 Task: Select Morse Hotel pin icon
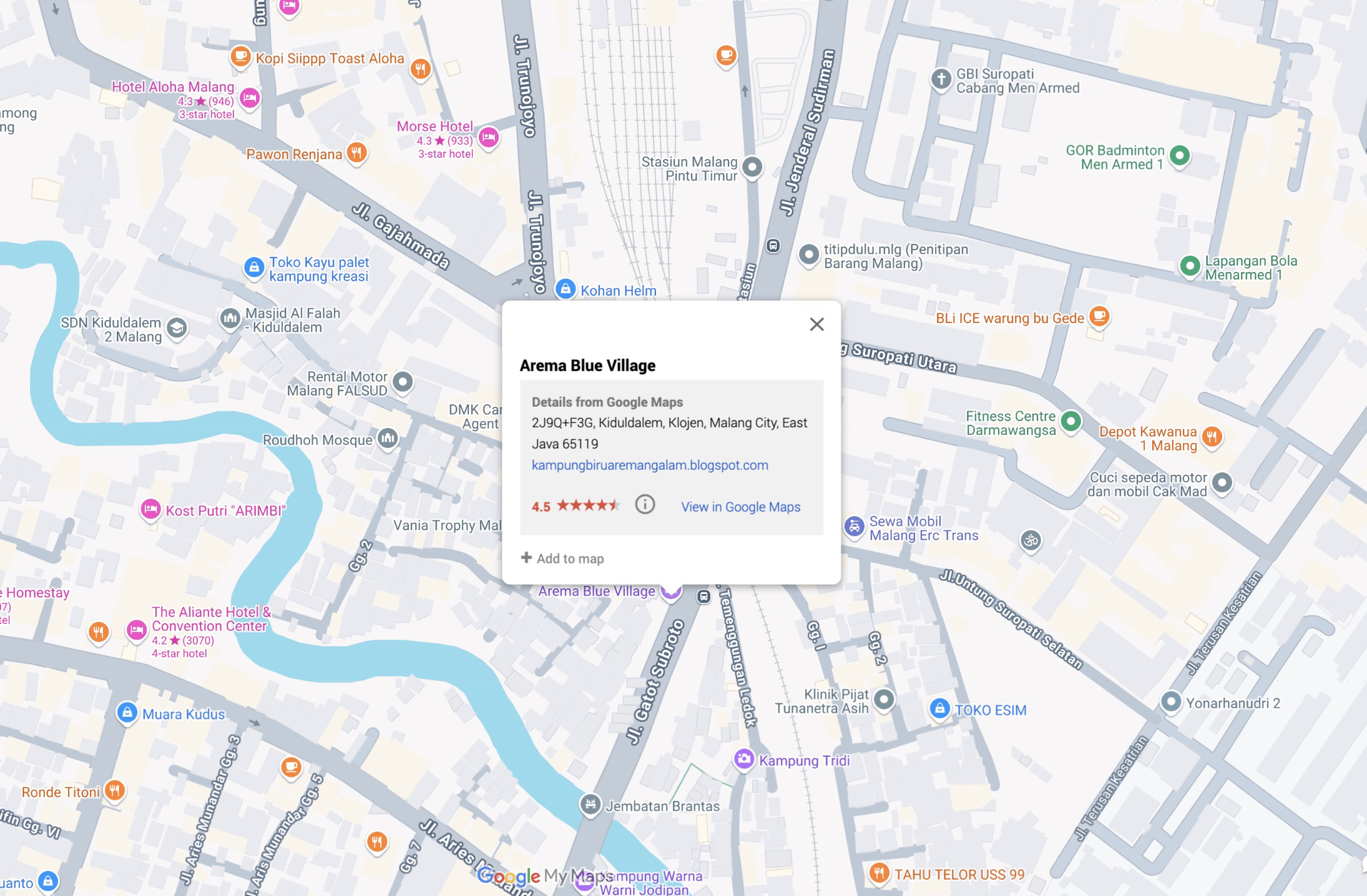coord(489,137)
